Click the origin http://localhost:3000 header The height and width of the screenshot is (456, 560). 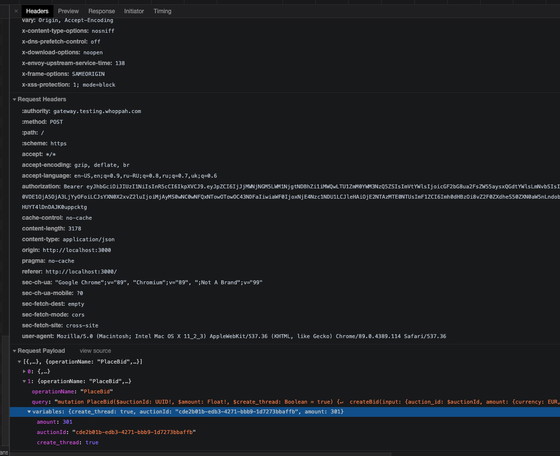click(66, 250)
